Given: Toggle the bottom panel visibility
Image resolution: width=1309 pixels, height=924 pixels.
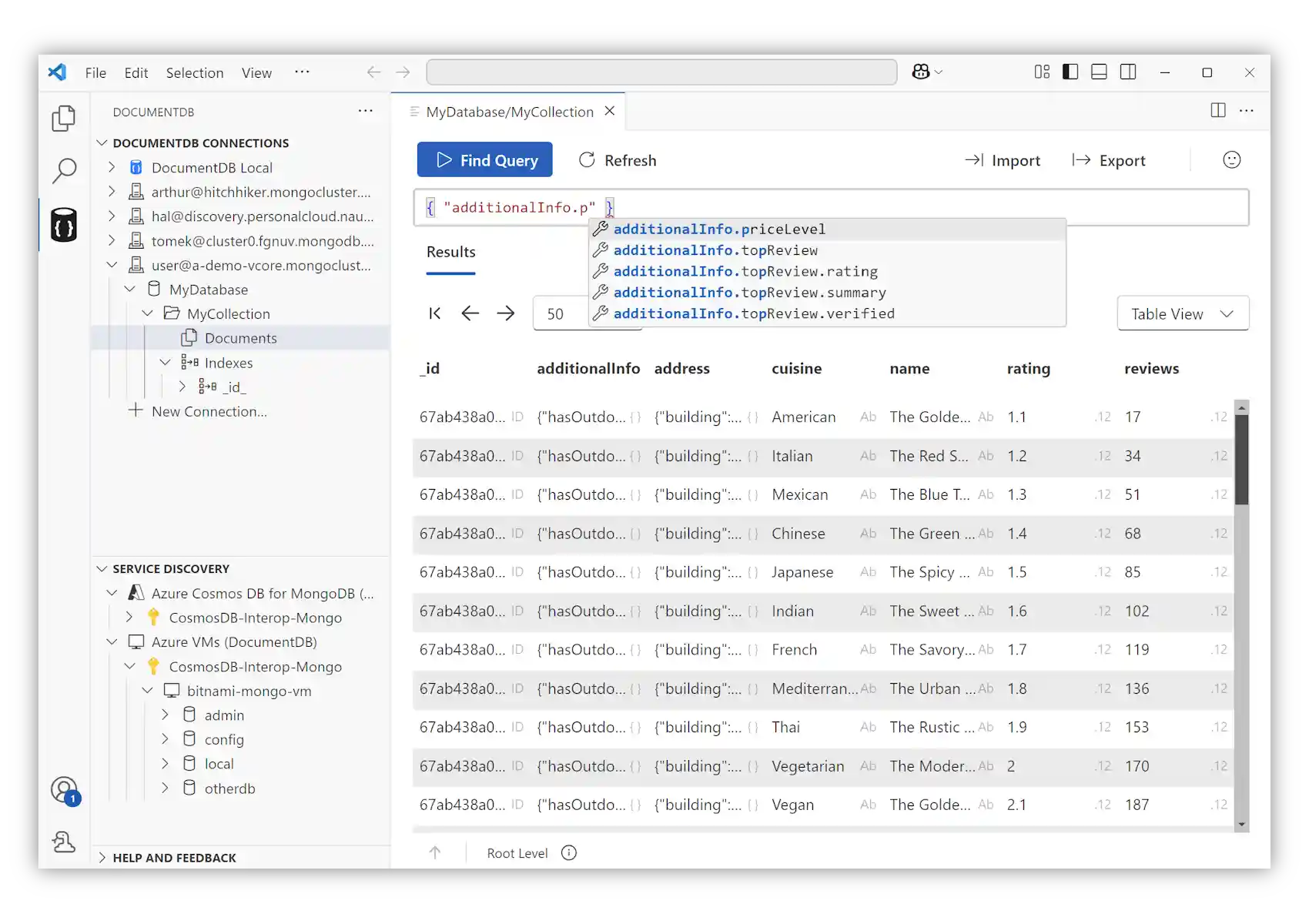Looking at the screenshot, I should tap(1099, 72).
